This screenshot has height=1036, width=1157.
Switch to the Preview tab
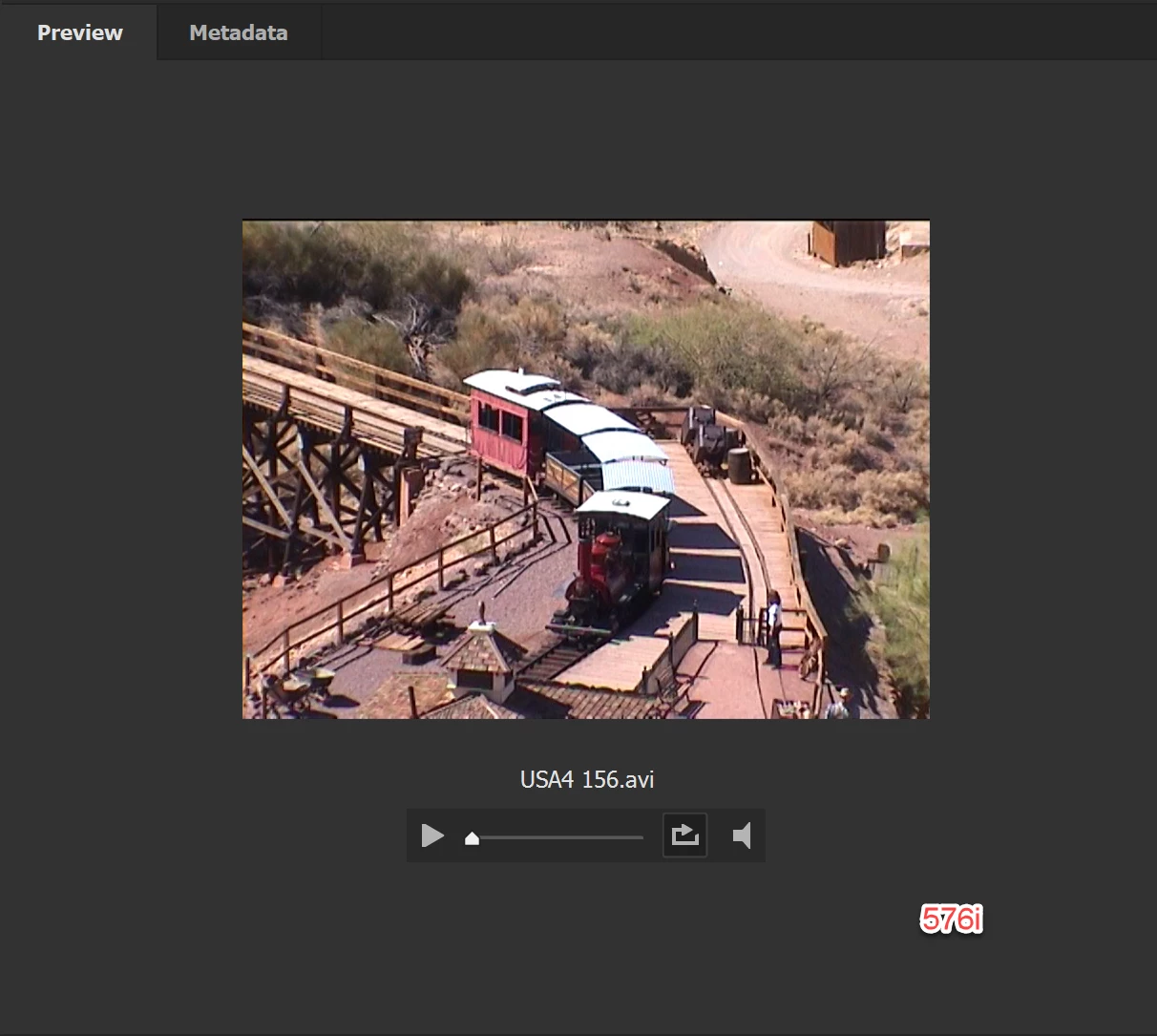(x=79, y=32)
